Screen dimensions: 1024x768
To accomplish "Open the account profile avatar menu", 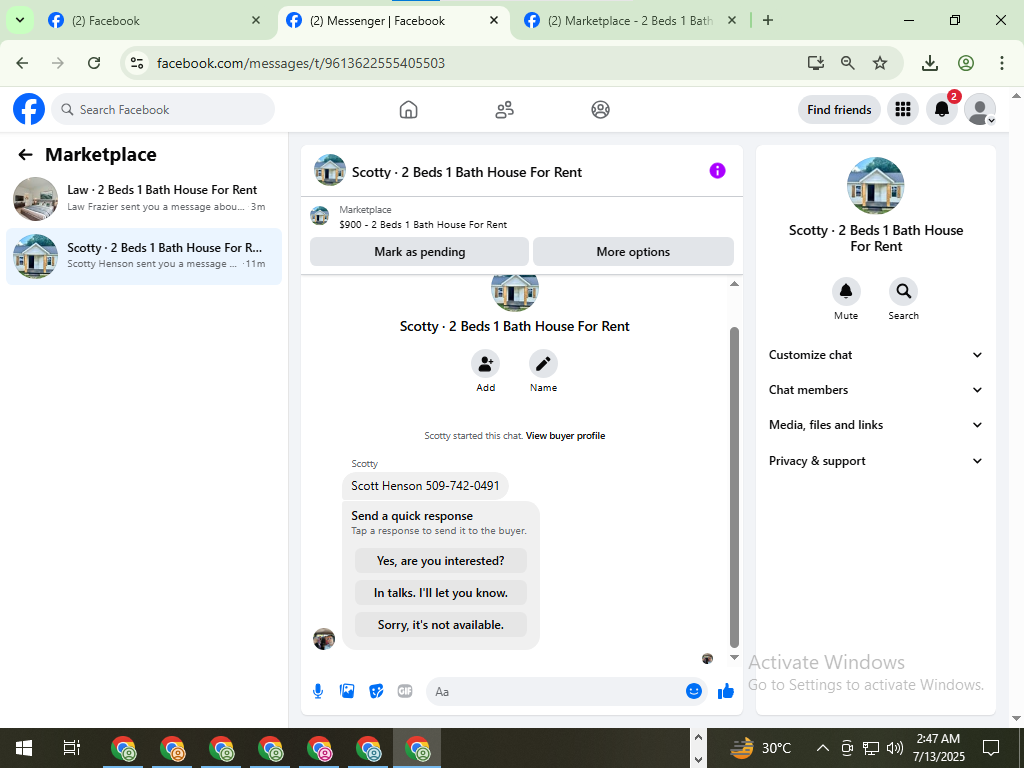I will pyautogui.click(x=980, y=109).
